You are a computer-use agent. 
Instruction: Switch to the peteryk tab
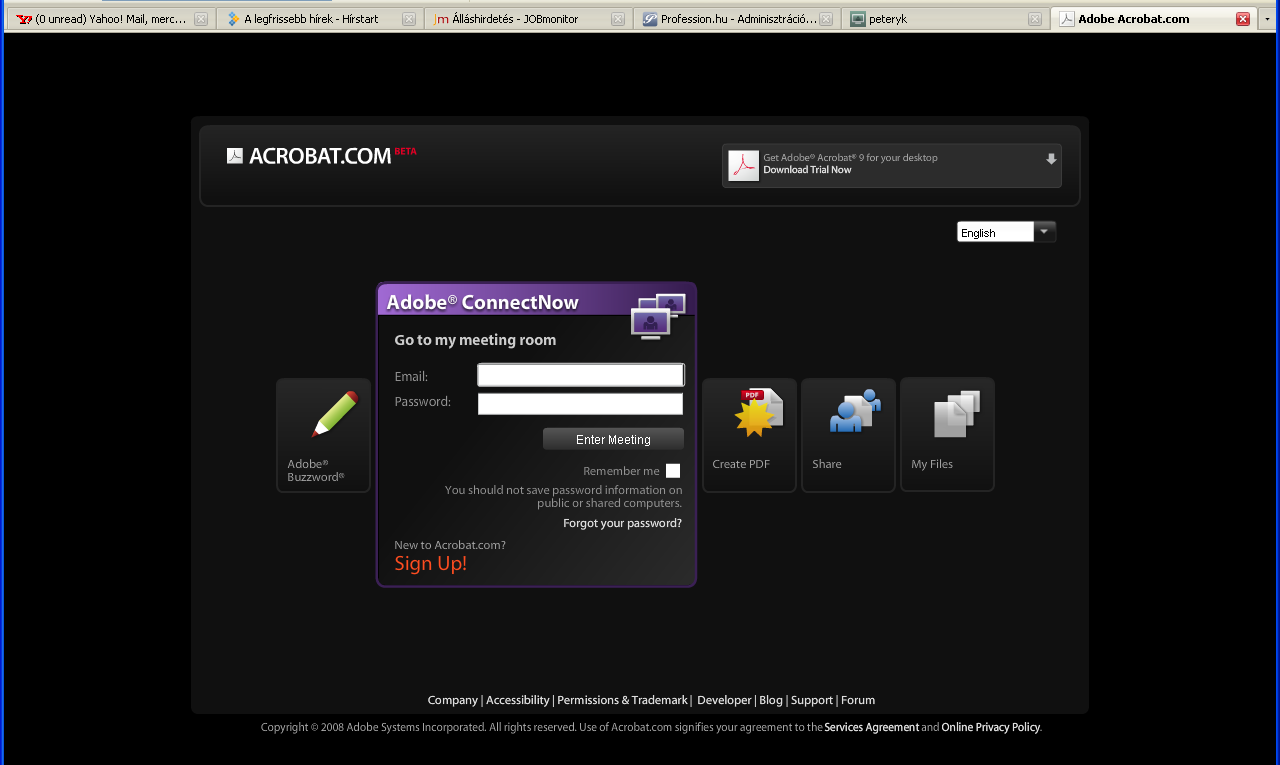click(x=945, y=19)
